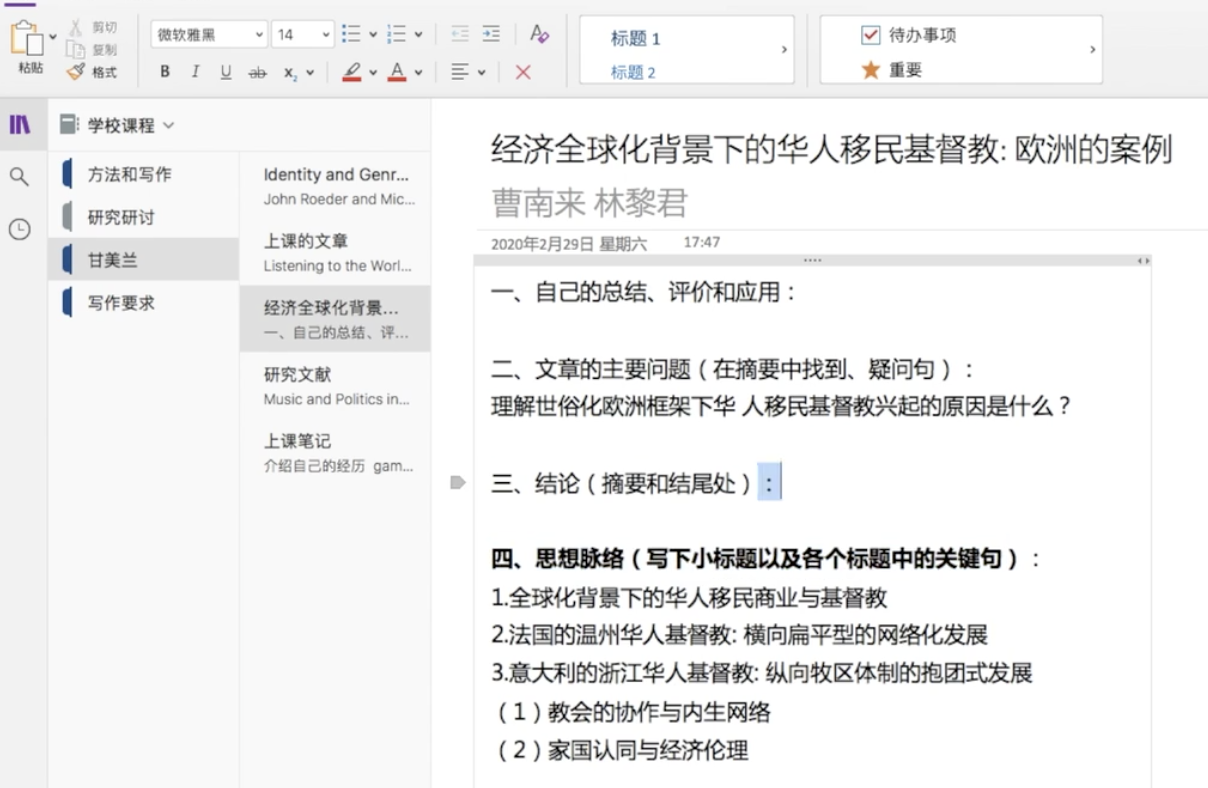Apply the 标题 2 heading style

point(634,72)
